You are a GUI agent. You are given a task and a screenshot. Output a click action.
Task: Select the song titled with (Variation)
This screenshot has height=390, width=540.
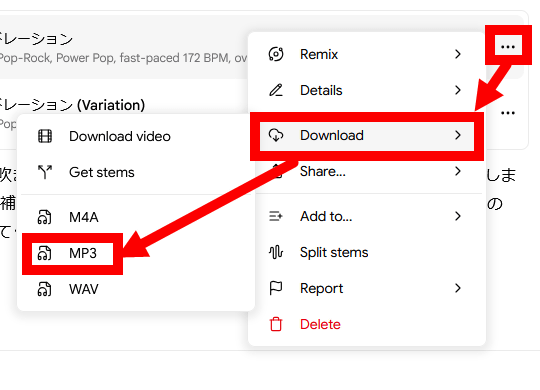coord(72,105)
